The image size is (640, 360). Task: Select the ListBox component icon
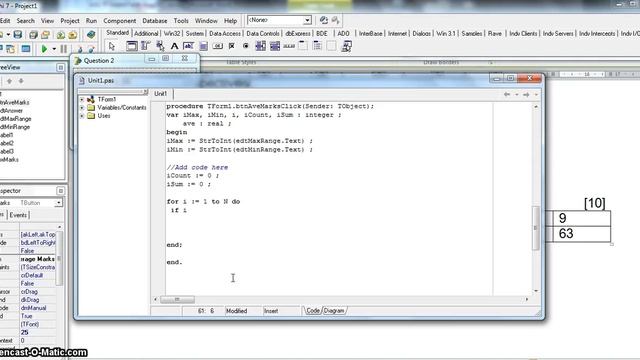coord(260,46)
